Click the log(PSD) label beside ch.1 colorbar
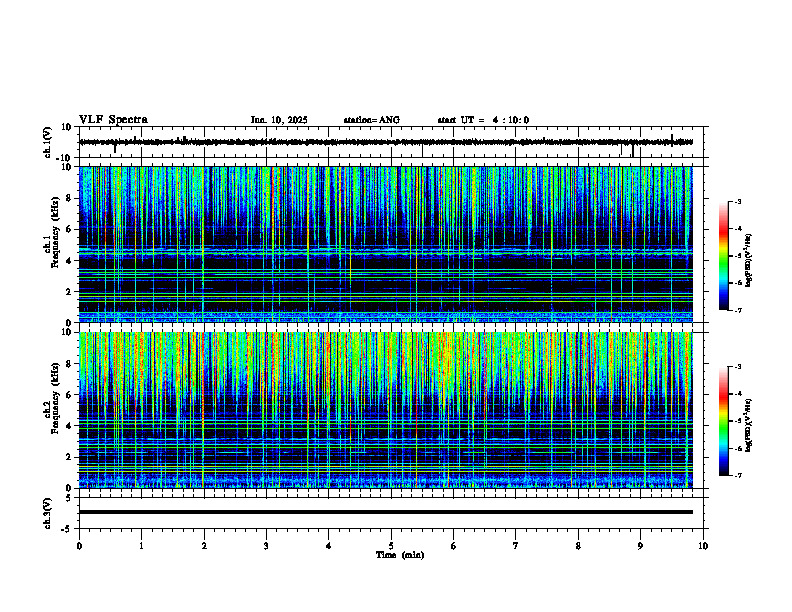792x612 pixels. click(749, 260)
